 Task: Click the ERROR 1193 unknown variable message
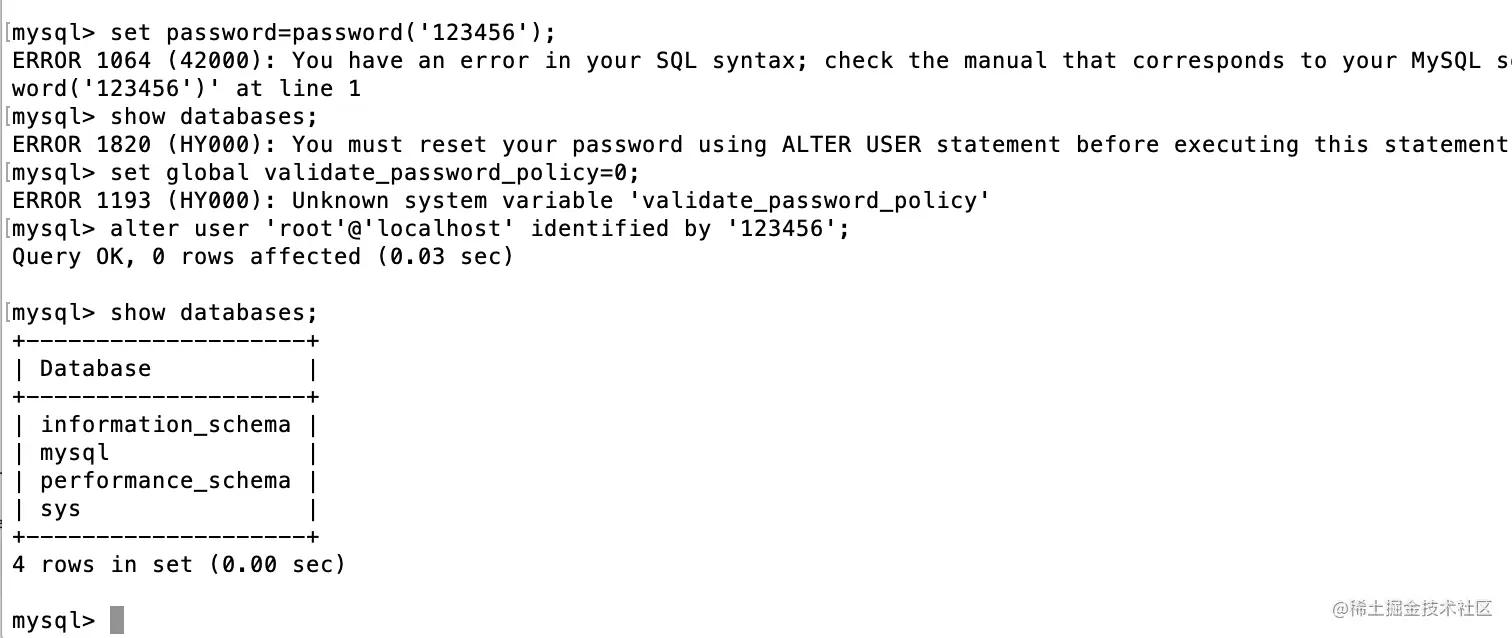pos(500,201)
